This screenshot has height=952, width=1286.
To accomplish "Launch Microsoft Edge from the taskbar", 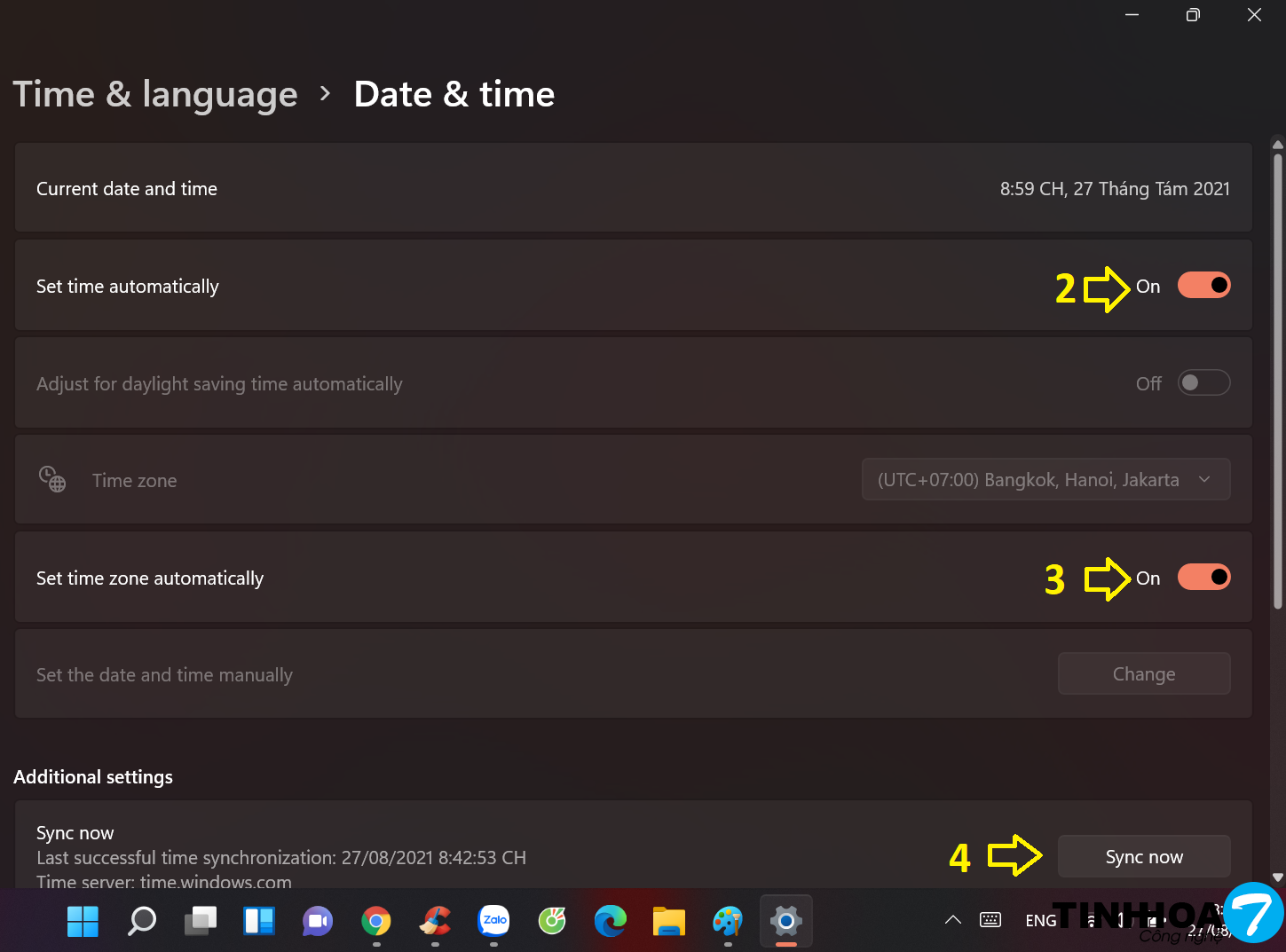I will point(611,921).
